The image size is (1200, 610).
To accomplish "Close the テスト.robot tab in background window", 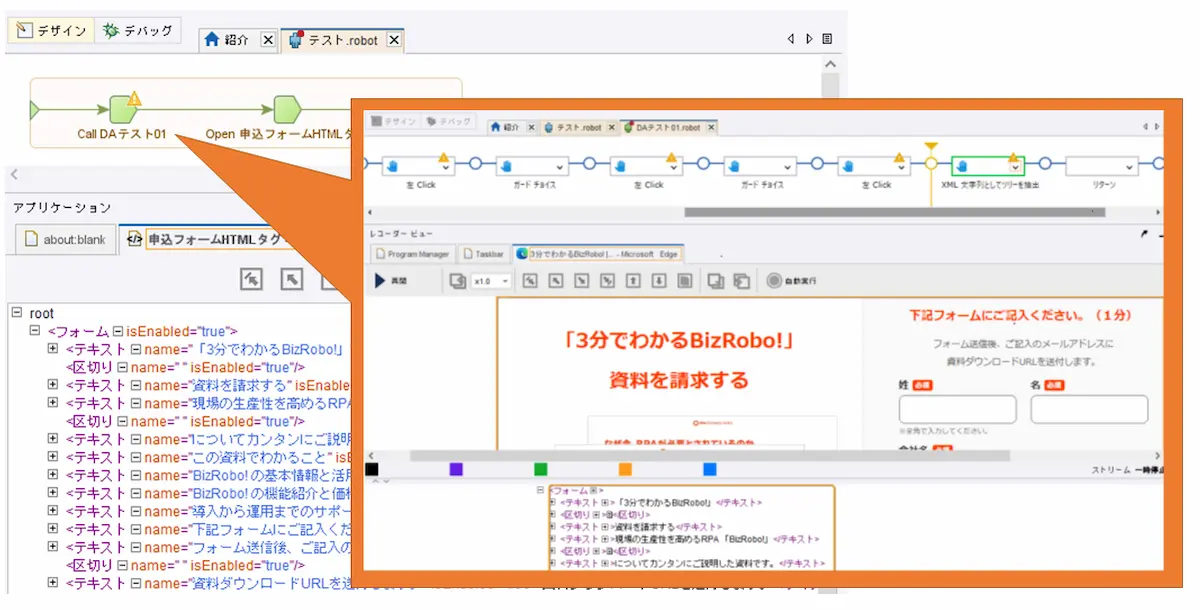I will (394, 40).
